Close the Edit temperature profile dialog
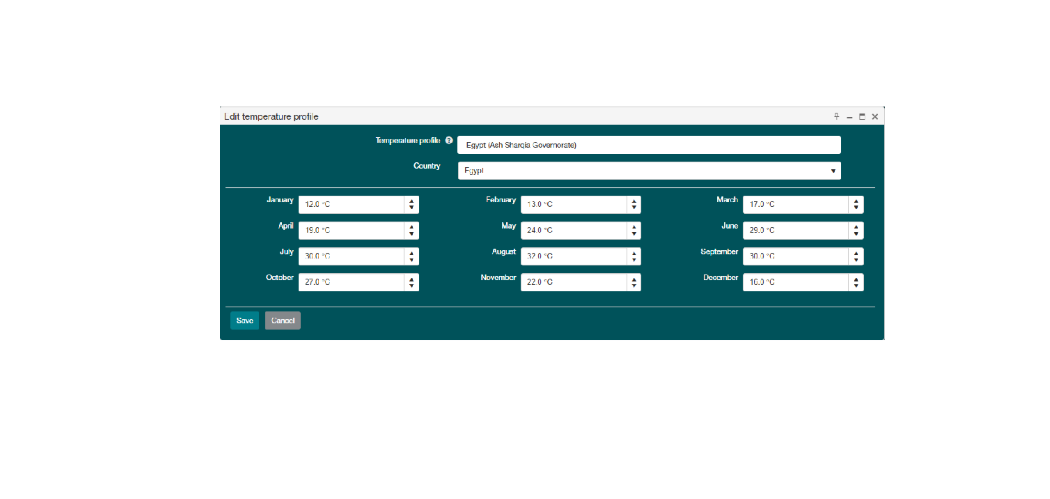This screenshot has height=499, width=1050. click(875, 117)
